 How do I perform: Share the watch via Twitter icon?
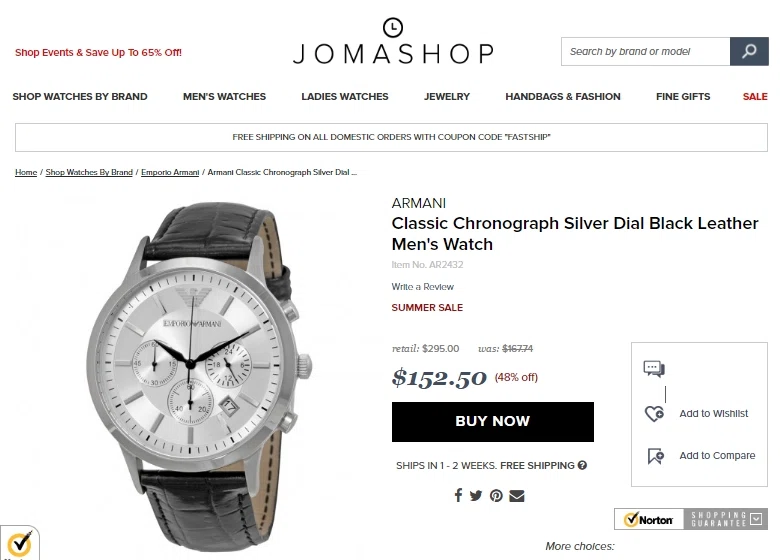(x=476, y=496)
